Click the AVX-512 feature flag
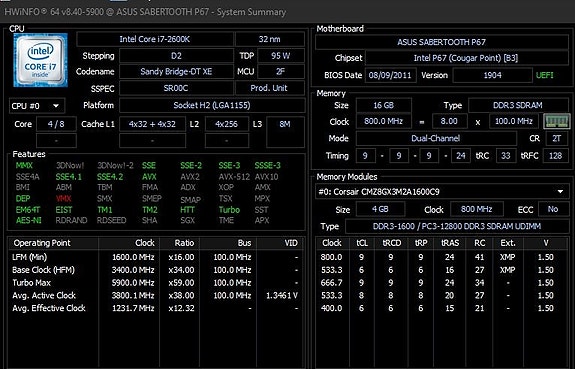The height and width of the screenshot is (369, 575). 234,177
